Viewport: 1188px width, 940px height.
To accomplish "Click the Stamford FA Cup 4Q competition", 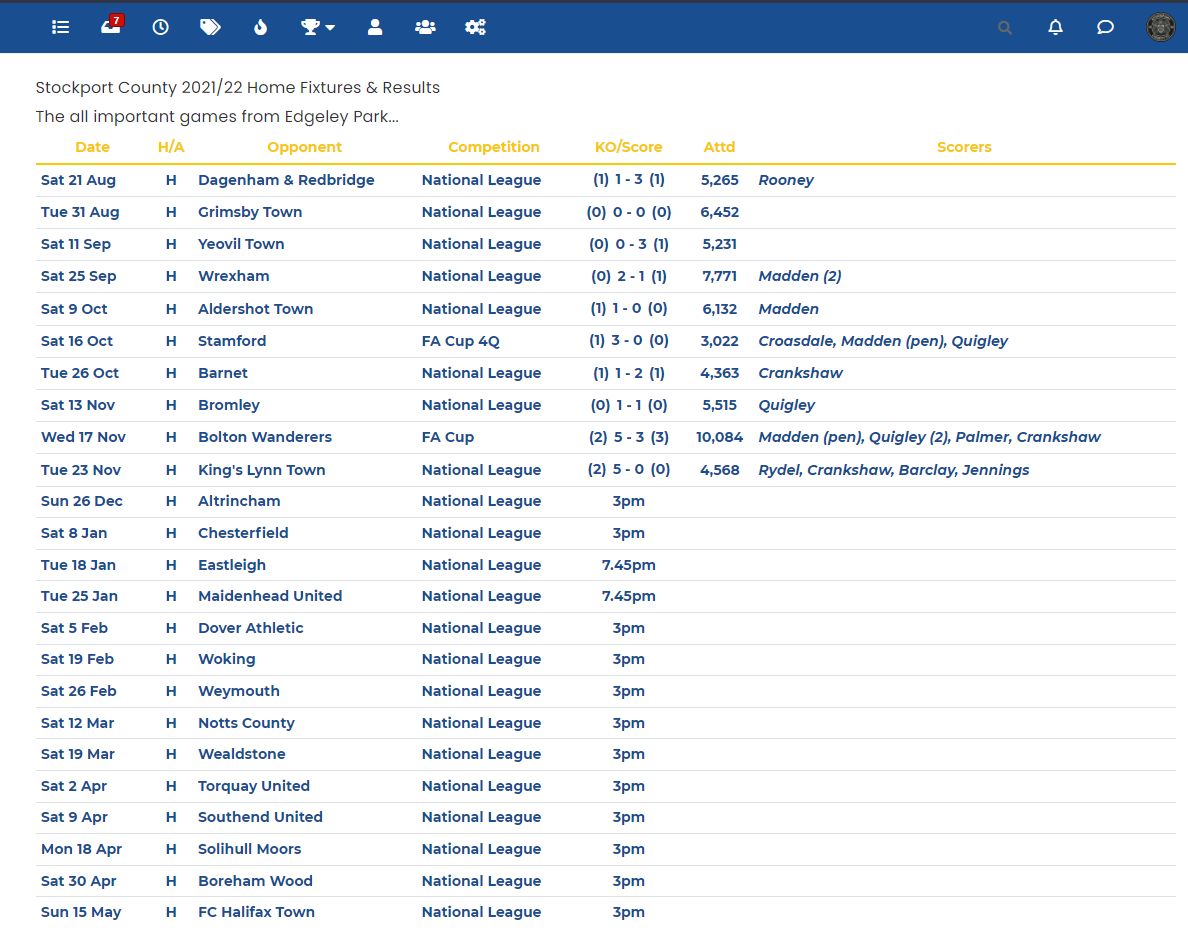I will coord(461,341).
